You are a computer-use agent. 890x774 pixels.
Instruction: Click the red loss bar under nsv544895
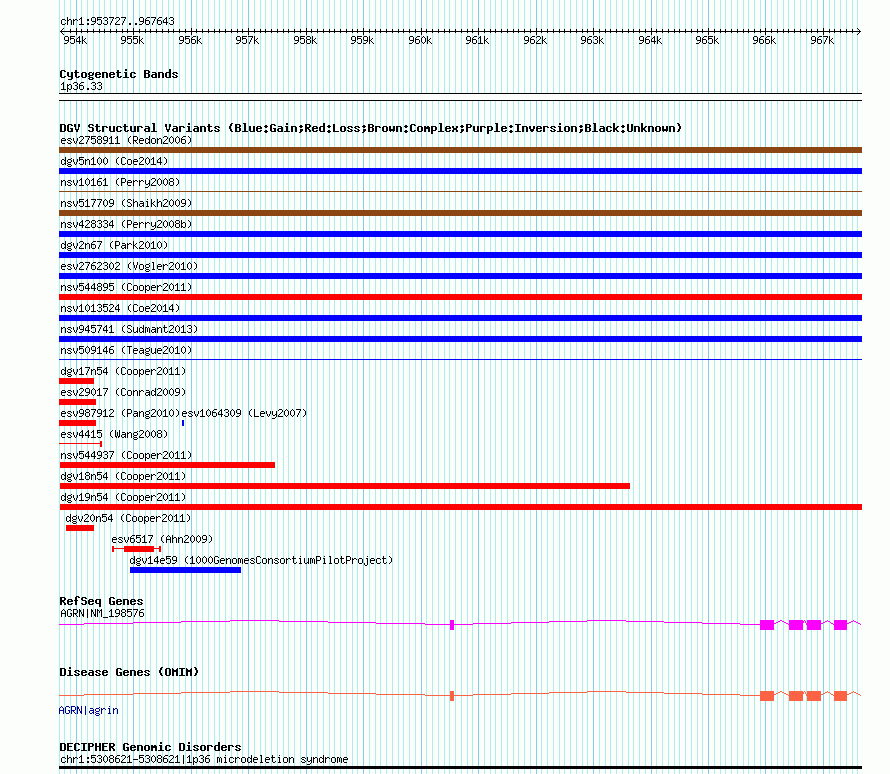(x=460, y=297)
